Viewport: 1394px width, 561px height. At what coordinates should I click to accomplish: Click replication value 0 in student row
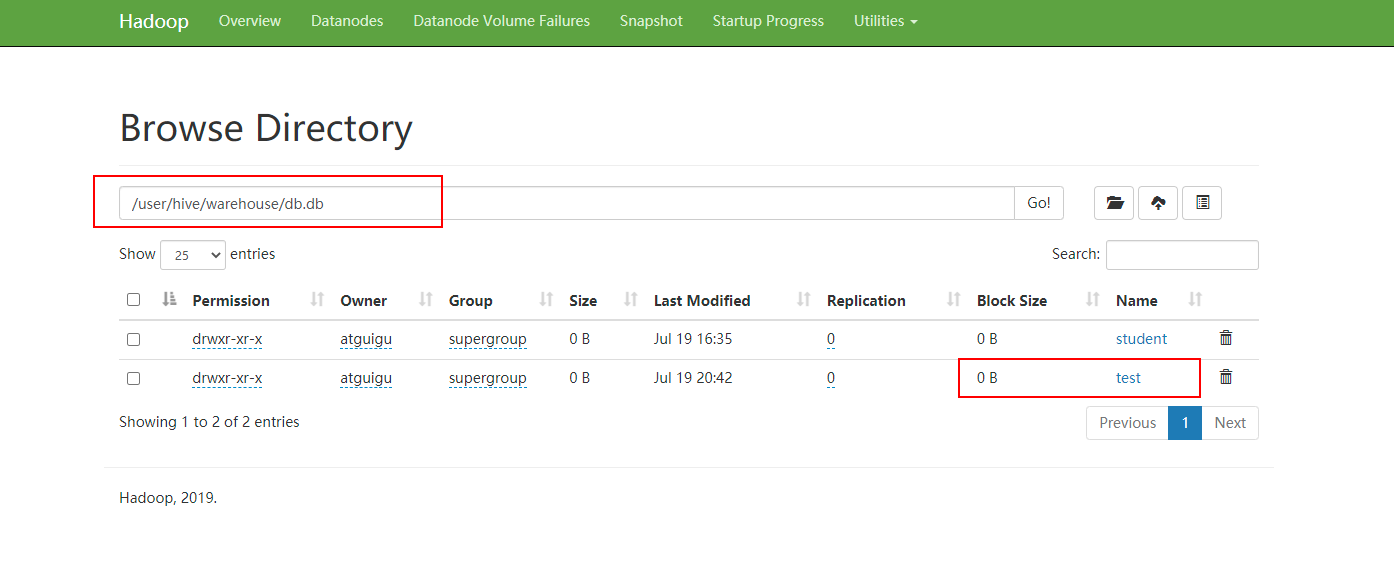point(831,339)
